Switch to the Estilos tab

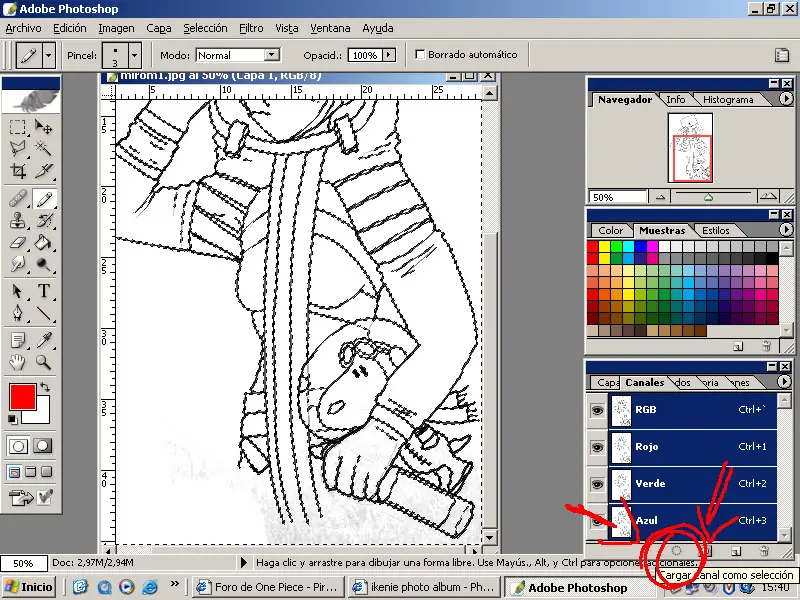(x=715, y=231)
